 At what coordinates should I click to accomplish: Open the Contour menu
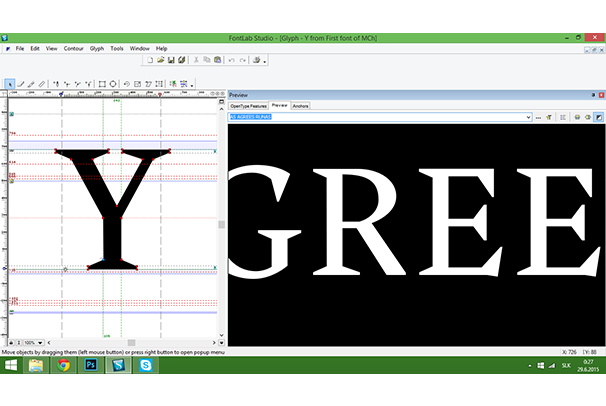click(73, 48)
